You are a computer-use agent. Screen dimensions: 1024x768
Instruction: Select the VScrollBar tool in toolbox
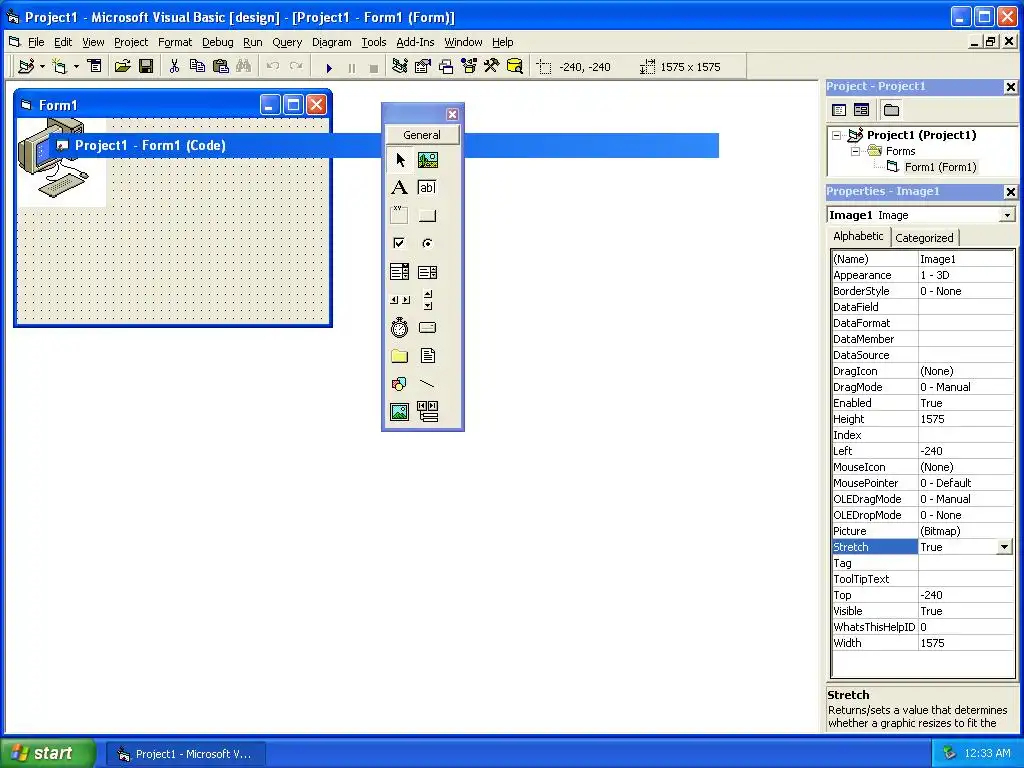pyautogui.click(x=428, y=300)
